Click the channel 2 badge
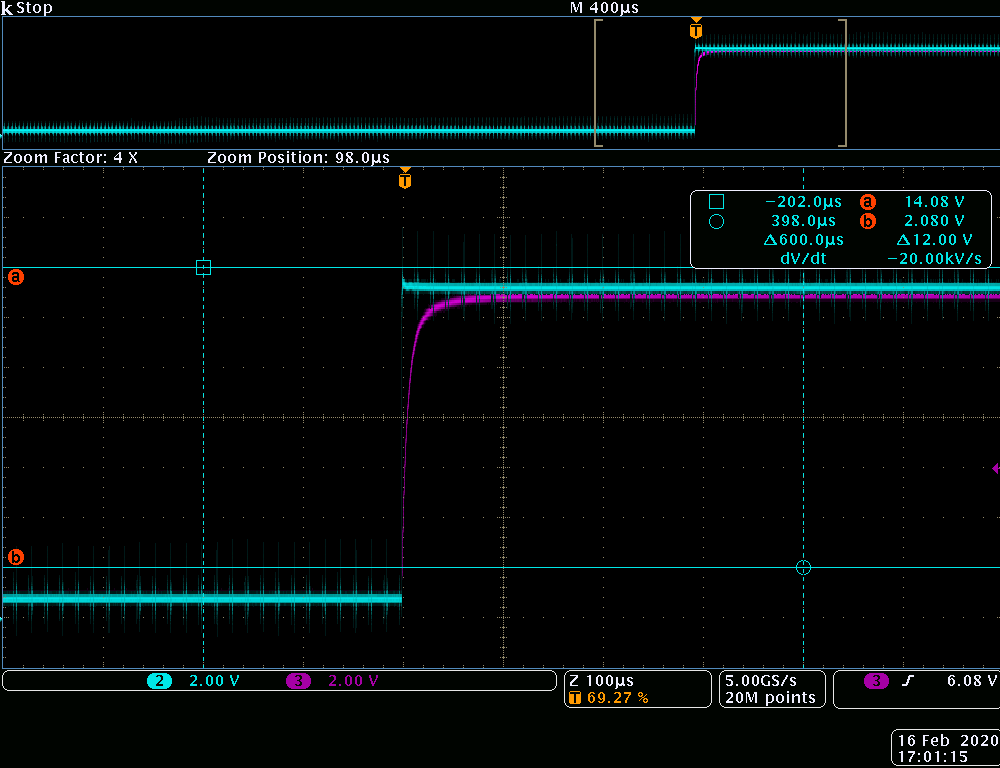This screenshot has width=1000, height=768. [159, 681]
